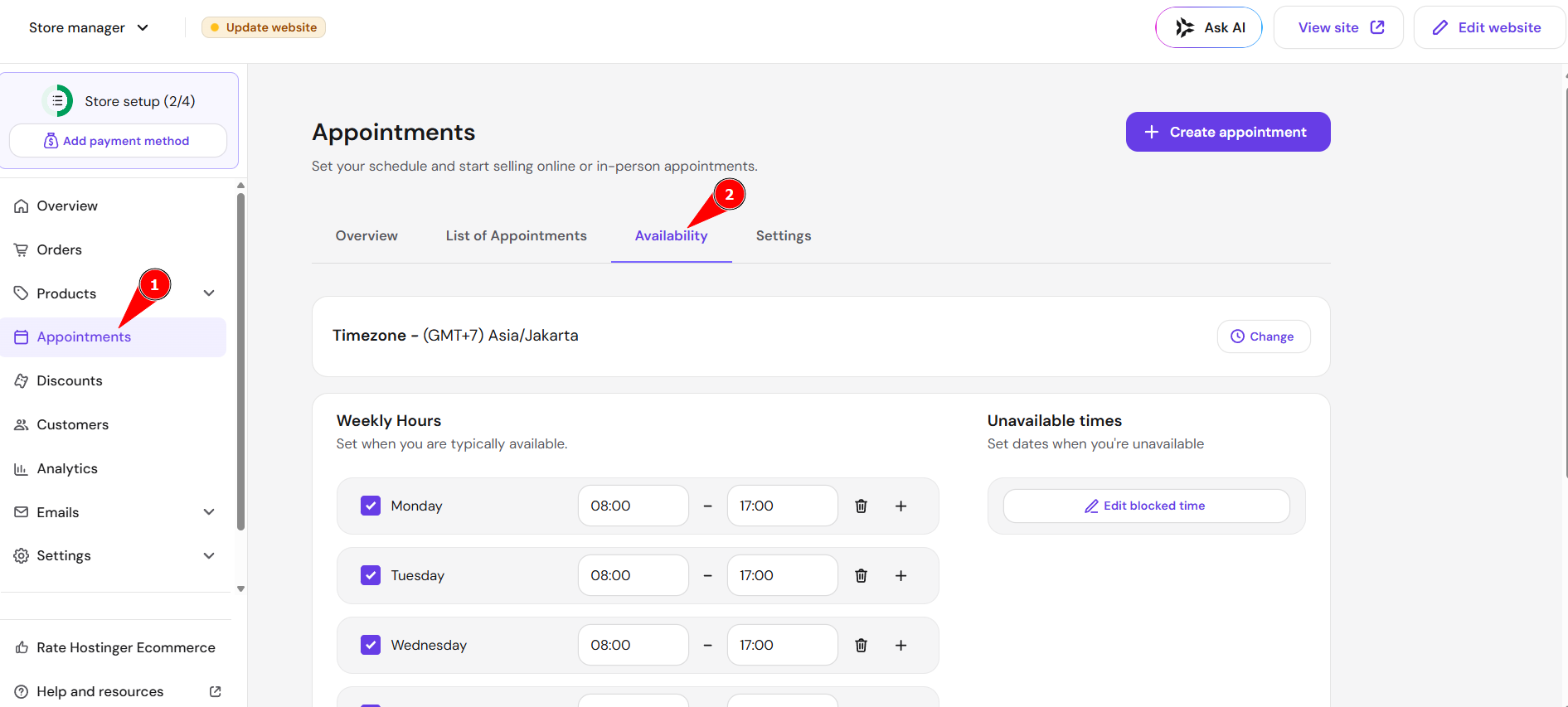The image size is (1568, 707).
Task: Edit Monday's start time field
Action: [634, 506]
